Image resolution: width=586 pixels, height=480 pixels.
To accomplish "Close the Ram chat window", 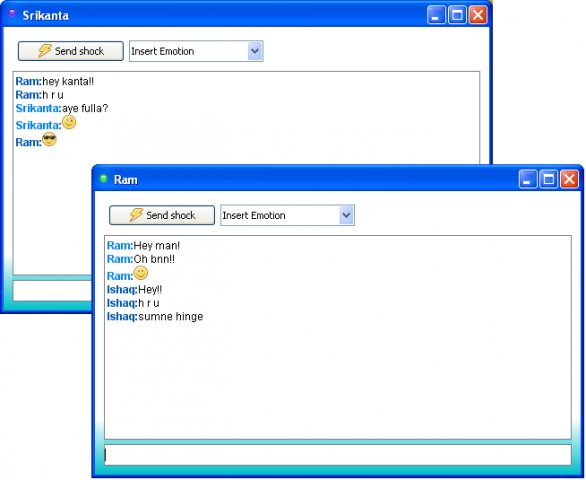I will pyautogui.click(x=570, y=179).
